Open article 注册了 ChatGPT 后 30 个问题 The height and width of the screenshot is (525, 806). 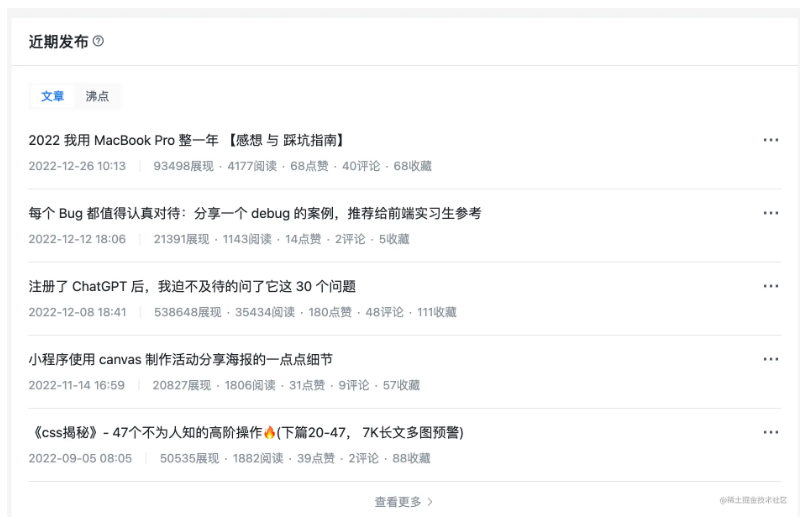192,286
